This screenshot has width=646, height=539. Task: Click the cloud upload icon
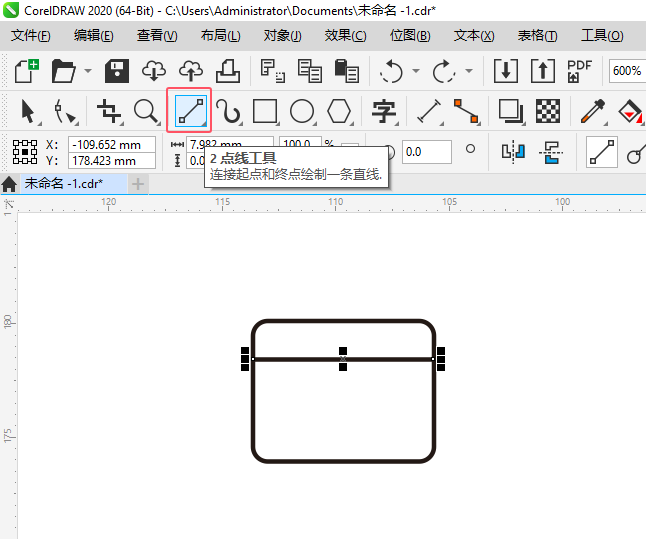point(191,71)
